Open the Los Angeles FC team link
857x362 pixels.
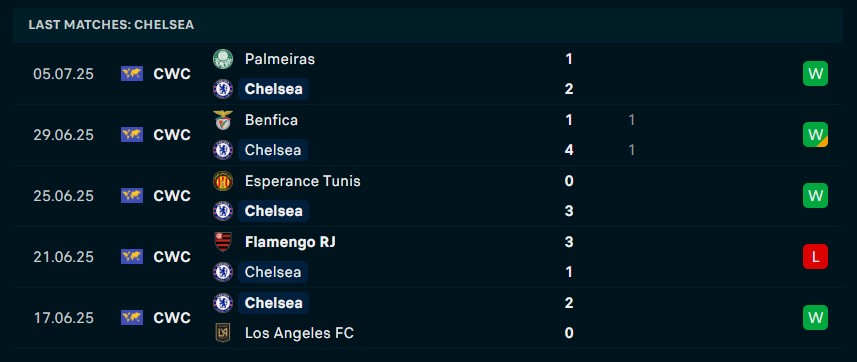(x=300, y=332)
